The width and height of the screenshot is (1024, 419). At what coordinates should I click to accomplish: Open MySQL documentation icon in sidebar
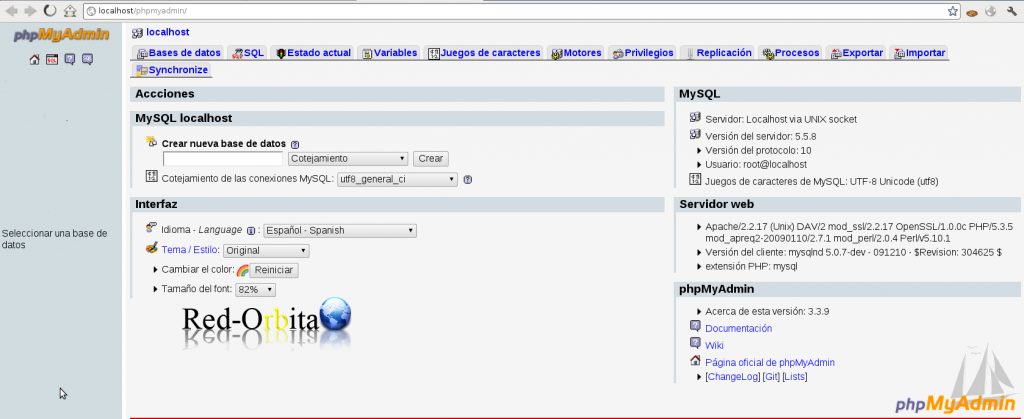click(x=88, y=59)
